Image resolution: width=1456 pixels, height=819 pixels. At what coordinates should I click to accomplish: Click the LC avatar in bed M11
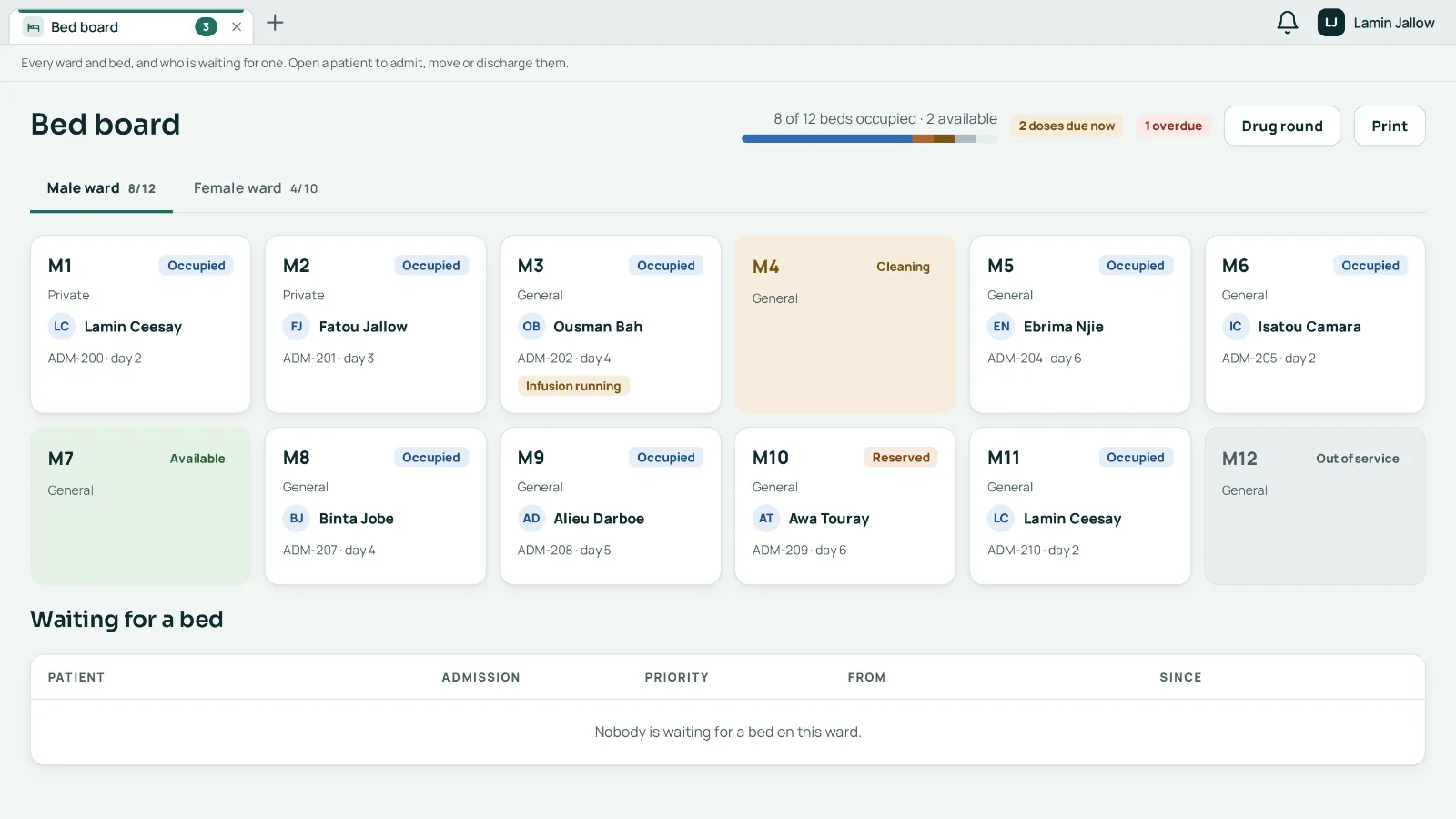pos(1001,519)
